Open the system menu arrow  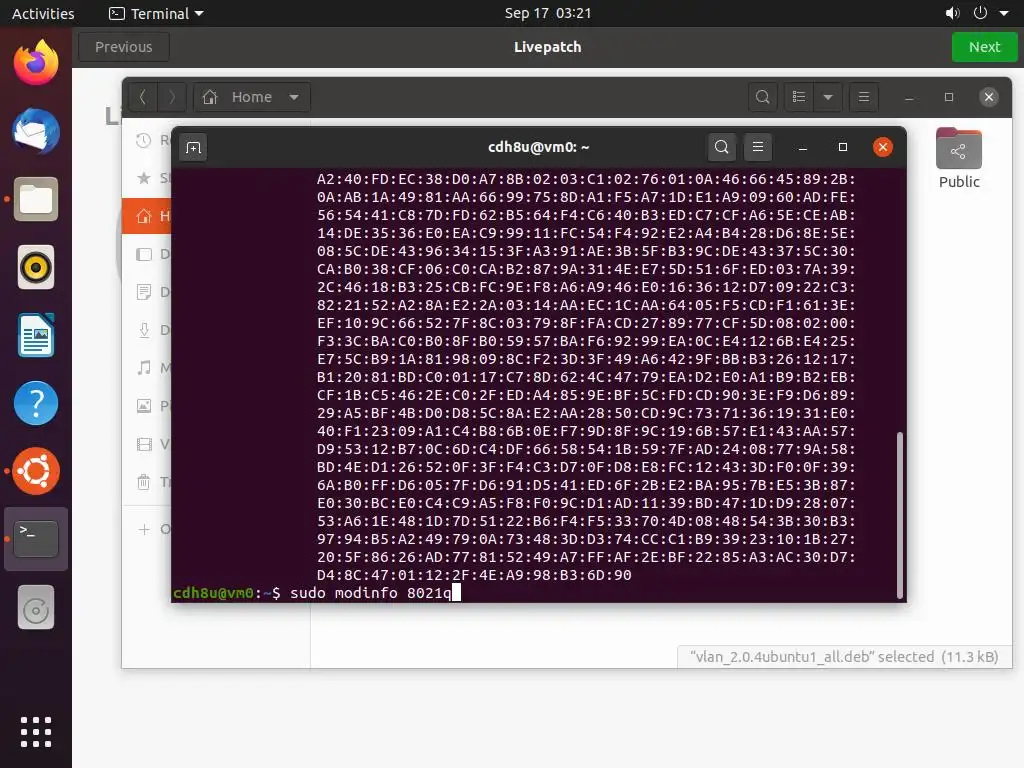coord(1004,13)
